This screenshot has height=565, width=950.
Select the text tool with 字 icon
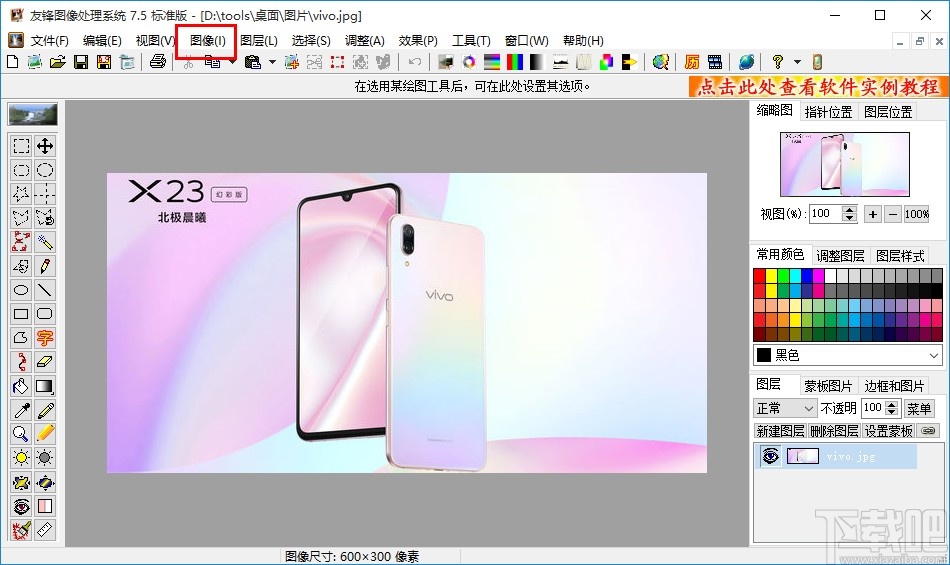pyautogui.click(x=45, y=338)
